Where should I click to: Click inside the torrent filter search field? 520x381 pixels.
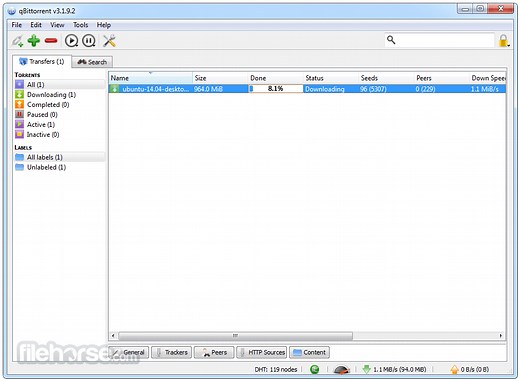click(x=439, y=40)
